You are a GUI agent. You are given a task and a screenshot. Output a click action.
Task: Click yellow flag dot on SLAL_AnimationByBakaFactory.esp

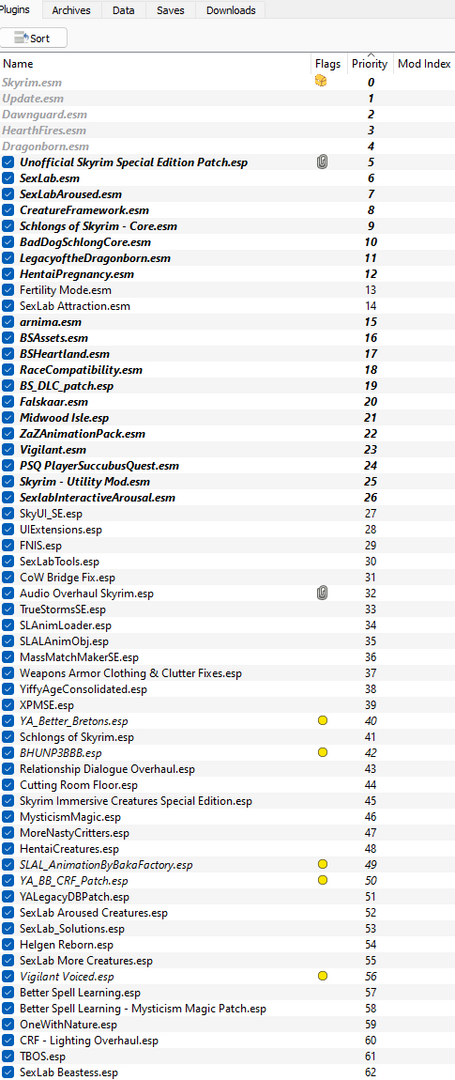(x=321, y=864)
